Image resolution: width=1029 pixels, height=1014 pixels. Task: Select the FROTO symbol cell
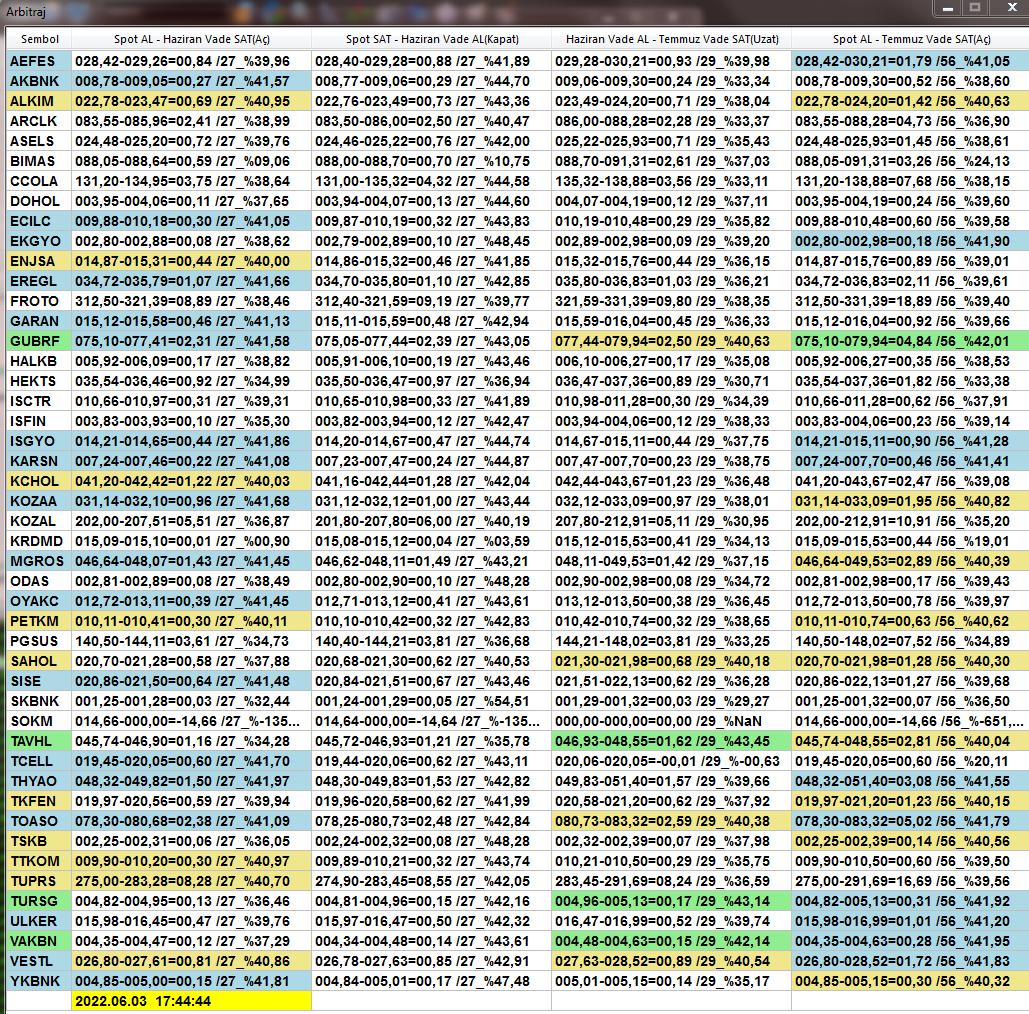[39, 301]
